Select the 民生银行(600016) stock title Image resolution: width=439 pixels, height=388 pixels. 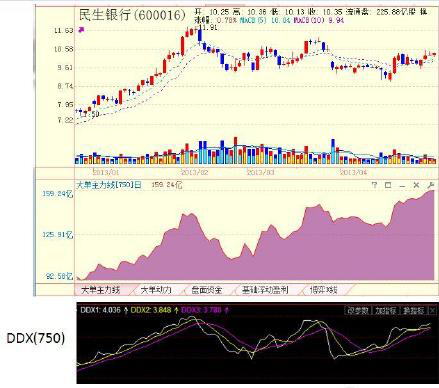point(132,15)
